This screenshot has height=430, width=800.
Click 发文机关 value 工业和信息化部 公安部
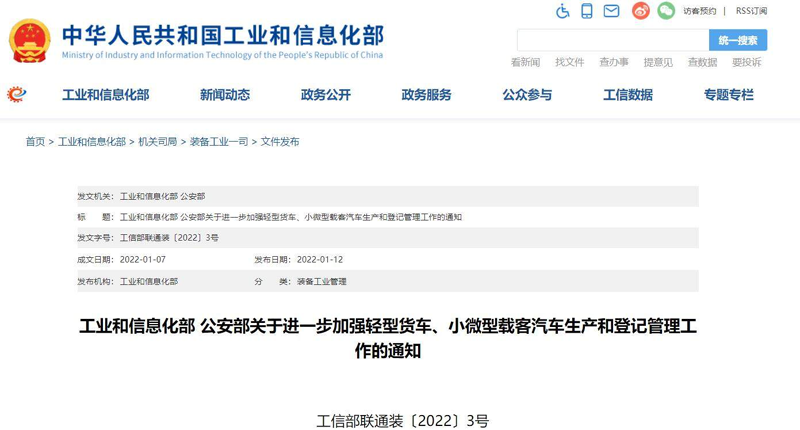point(162,196)
